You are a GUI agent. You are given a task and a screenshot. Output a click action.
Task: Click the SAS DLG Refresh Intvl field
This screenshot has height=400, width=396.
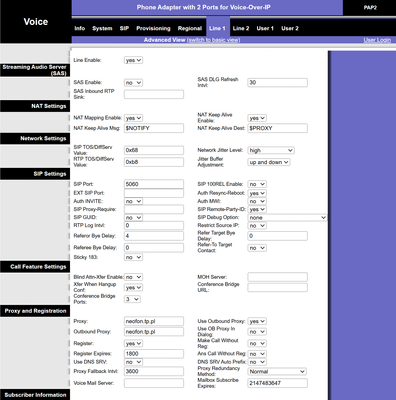[277, 82]
